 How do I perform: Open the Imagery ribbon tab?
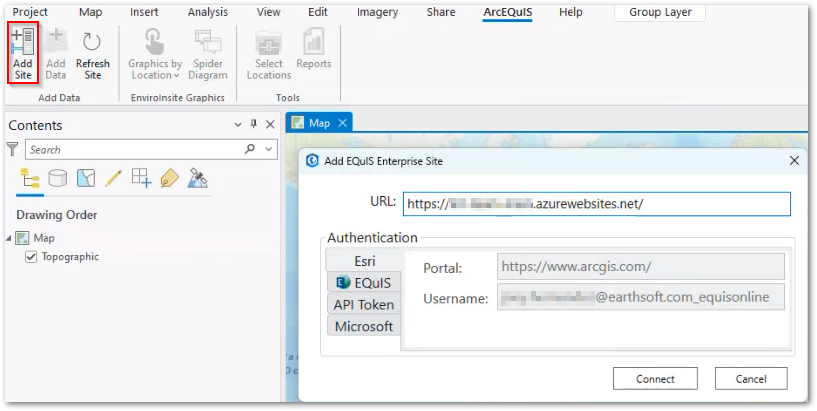pos(377,12)
